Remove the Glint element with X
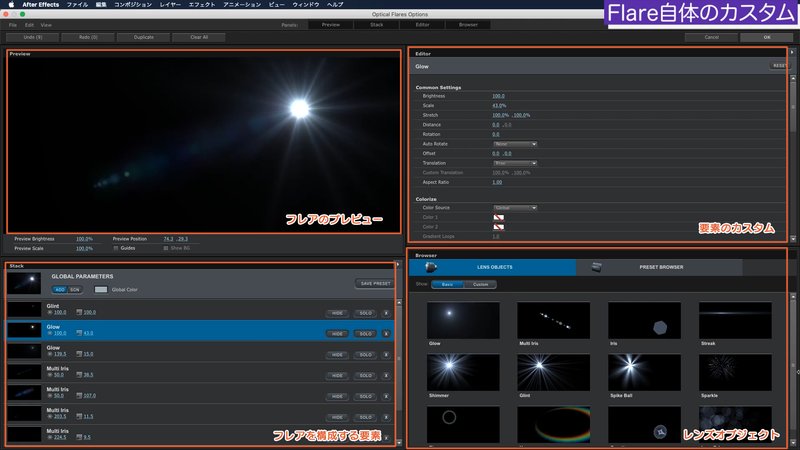The image size is (800, 450). (x=386, y=313)
